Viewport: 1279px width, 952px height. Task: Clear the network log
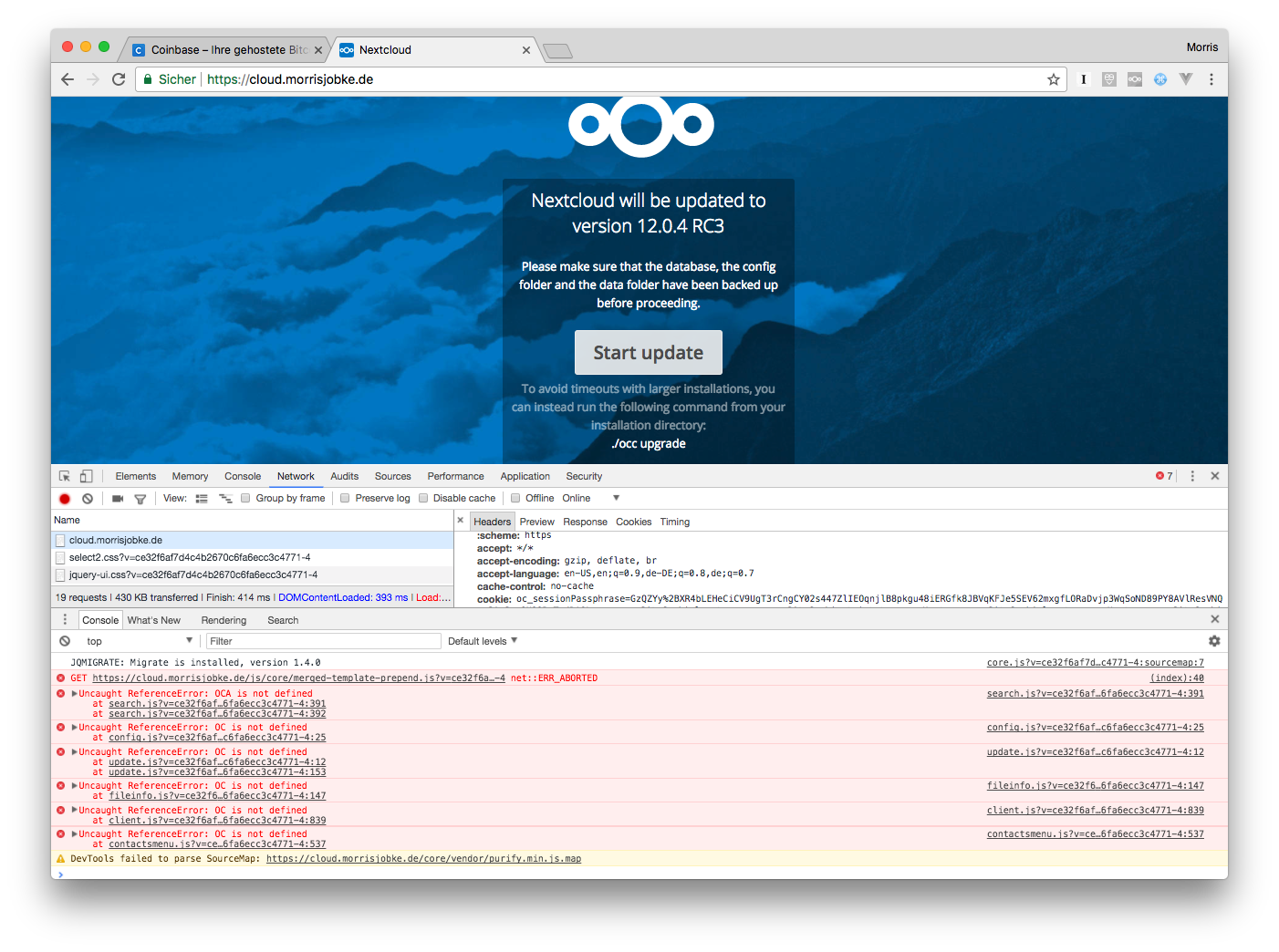pyautogui.click(x=88, y=499)
